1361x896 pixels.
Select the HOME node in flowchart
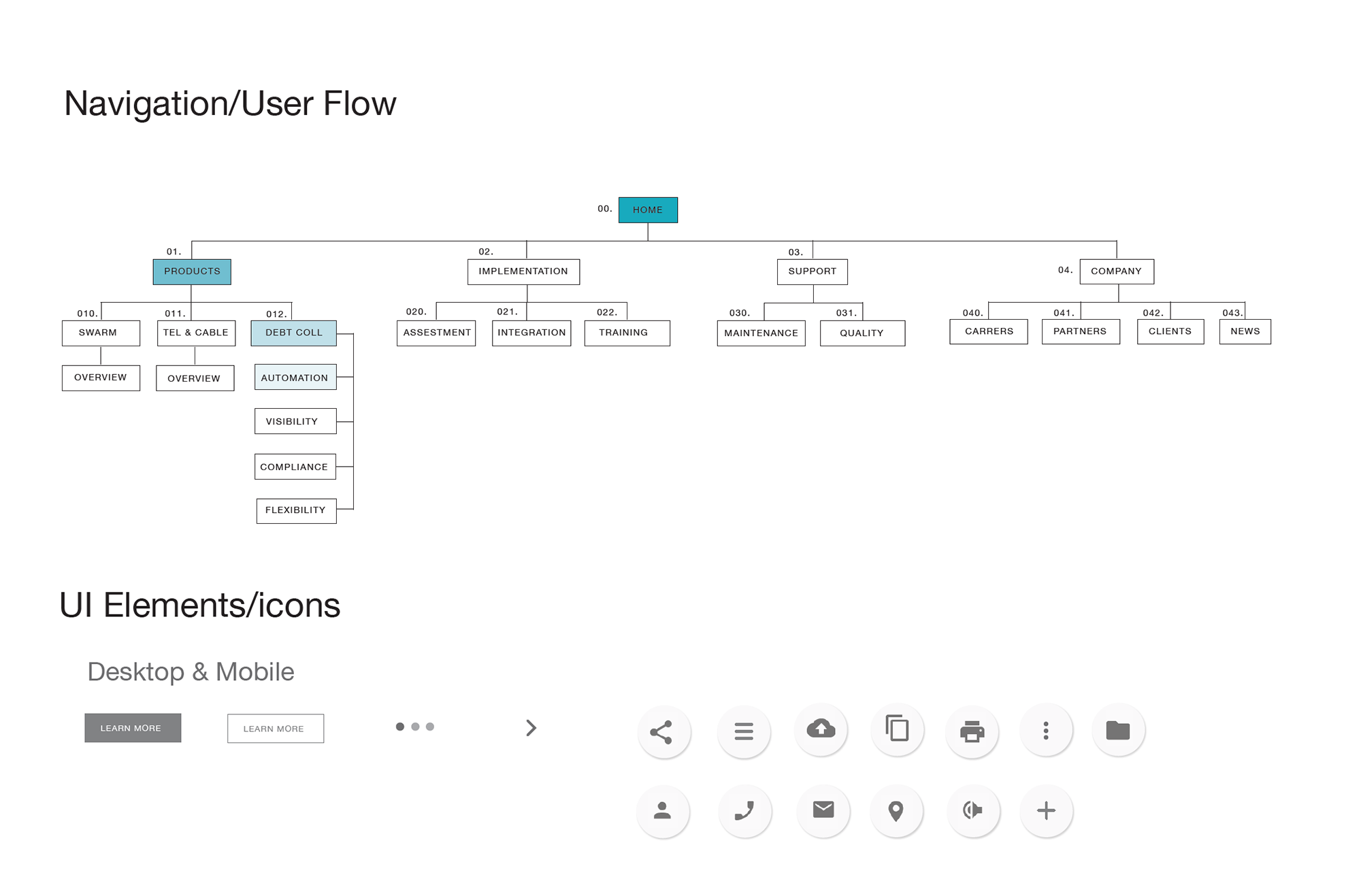pos(648,210)
